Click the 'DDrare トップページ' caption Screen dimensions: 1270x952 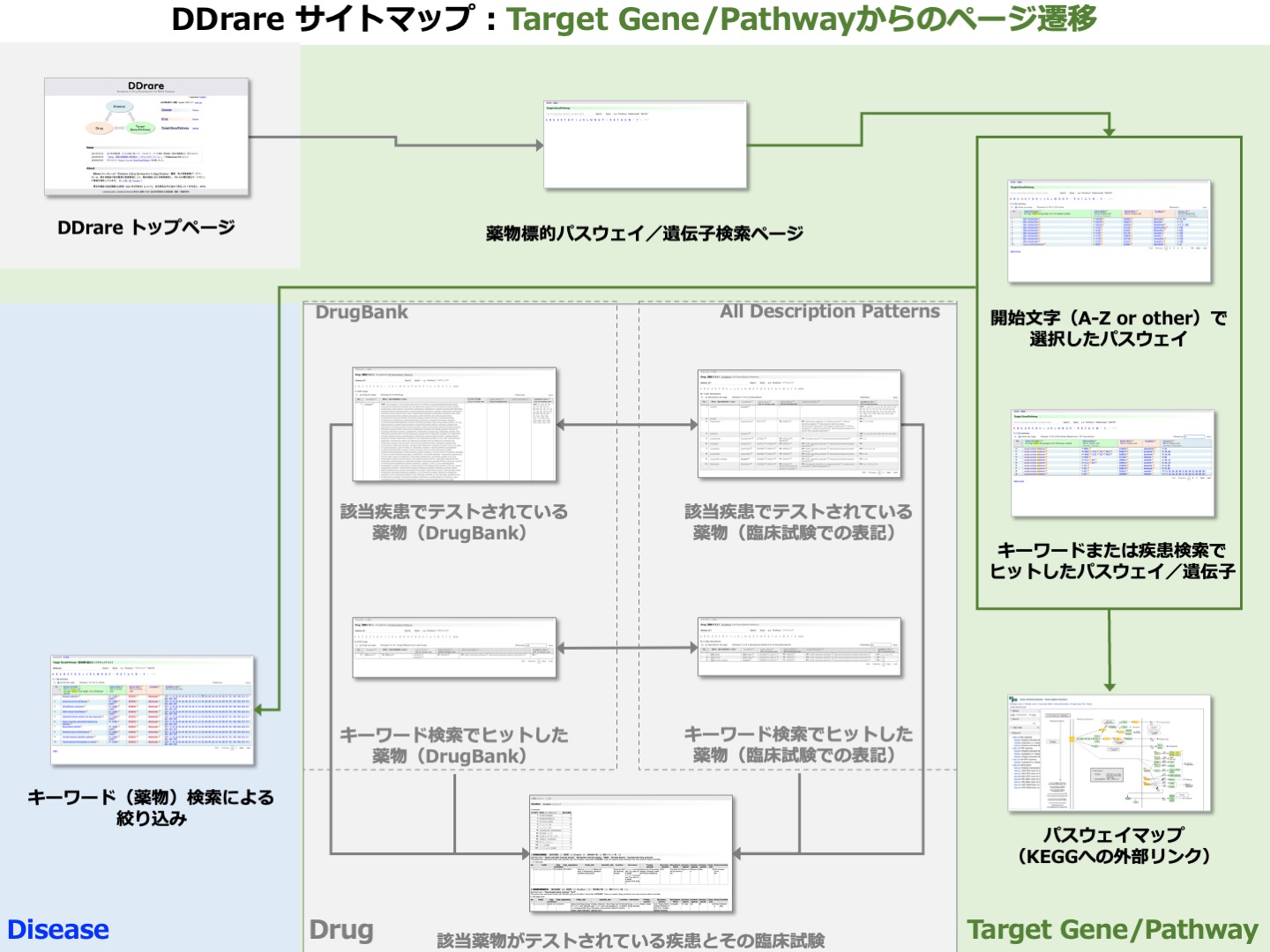coord(146,227)
